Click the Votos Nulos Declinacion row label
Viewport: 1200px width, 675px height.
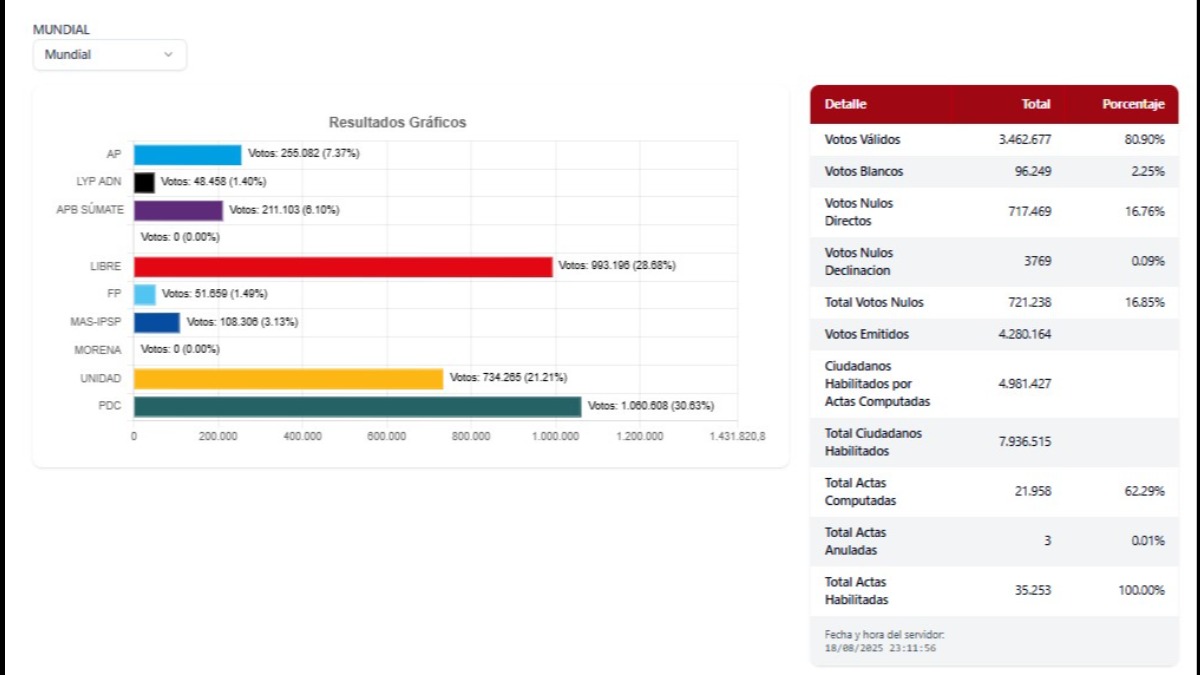pyautogui.click(x=859, y=262)
